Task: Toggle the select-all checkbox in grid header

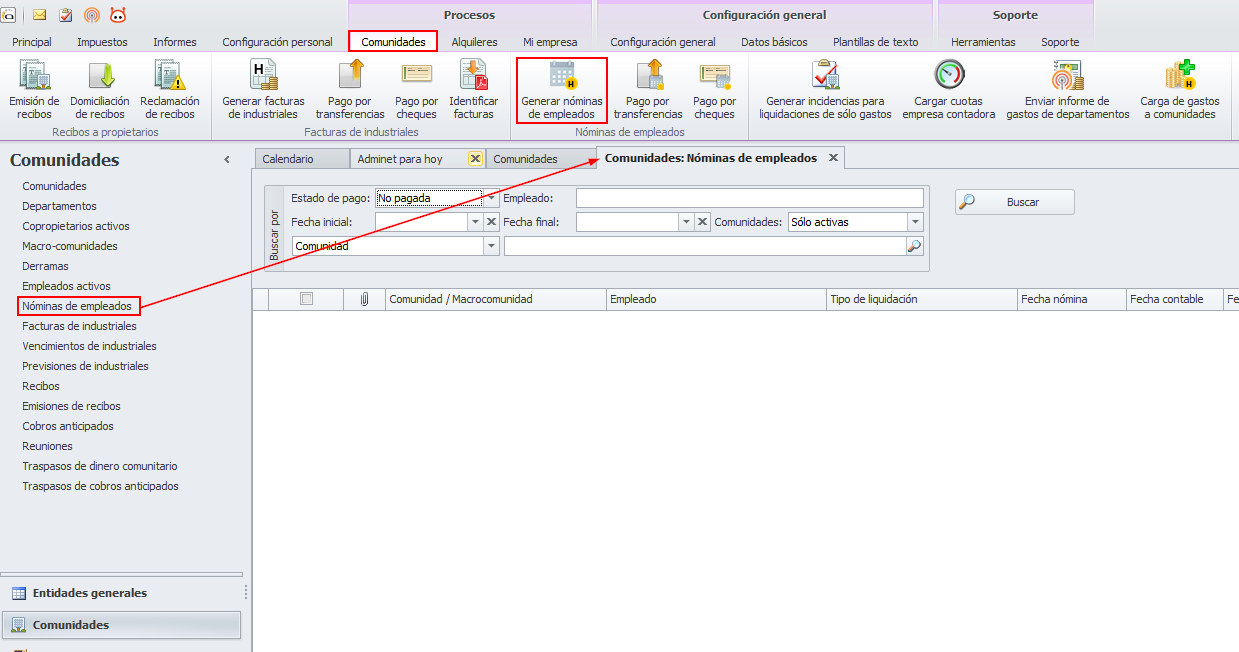Action: pyautogui.click(x=307, y=298)
